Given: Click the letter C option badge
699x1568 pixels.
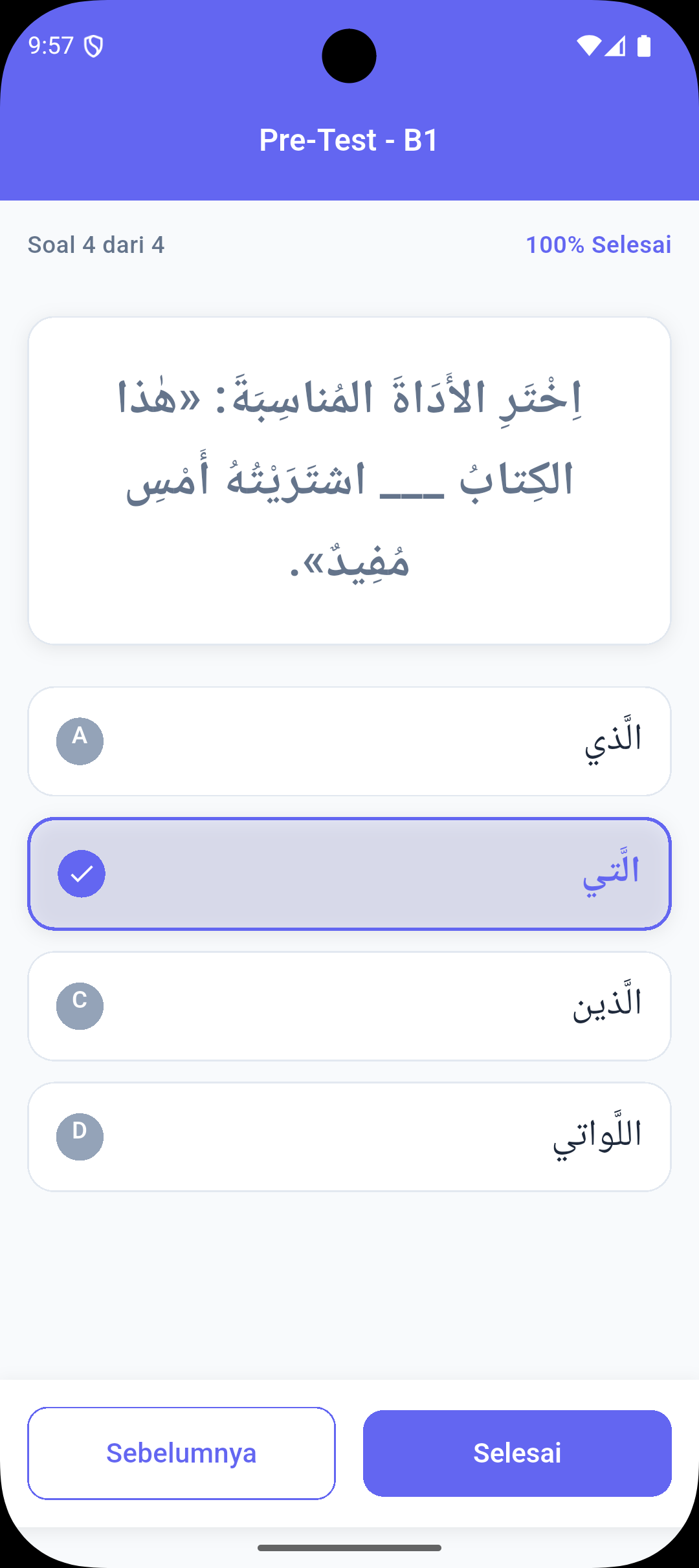Looking at the screenshot, I should click(x=80, y=1006).
